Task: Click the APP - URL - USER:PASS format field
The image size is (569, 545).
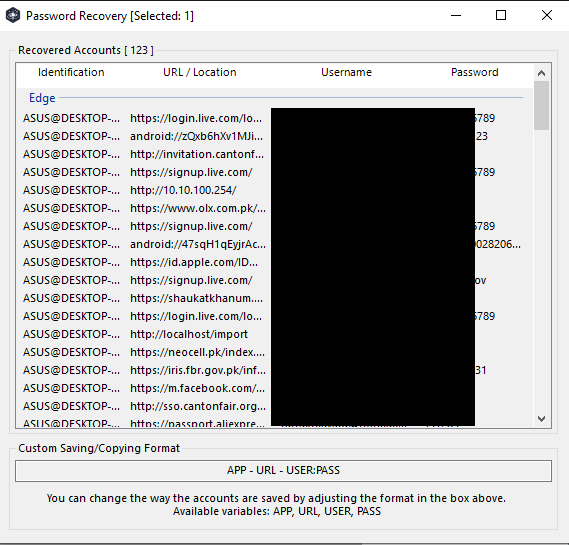Action: coord(283,471)
